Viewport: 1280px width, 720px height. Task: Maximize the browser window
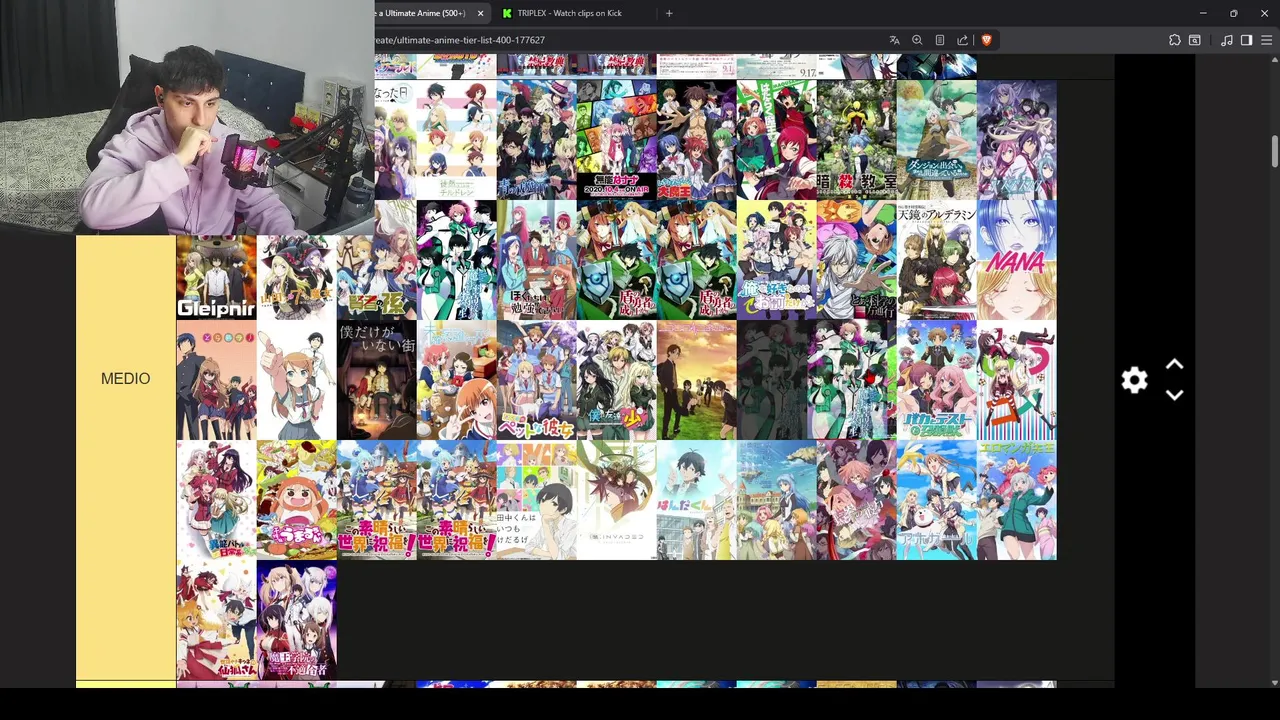click(1233, 13)
